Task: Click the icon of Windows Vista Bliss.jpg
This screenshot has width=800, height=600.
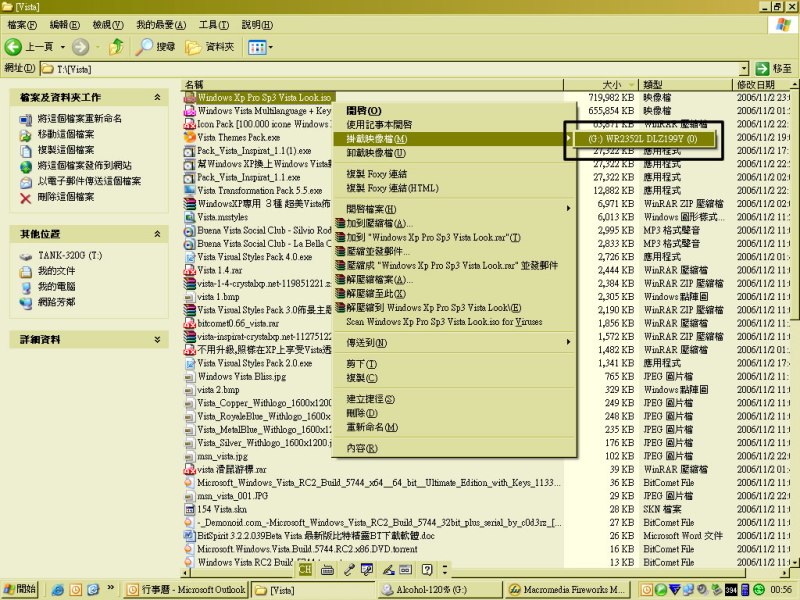Action: 190,377
